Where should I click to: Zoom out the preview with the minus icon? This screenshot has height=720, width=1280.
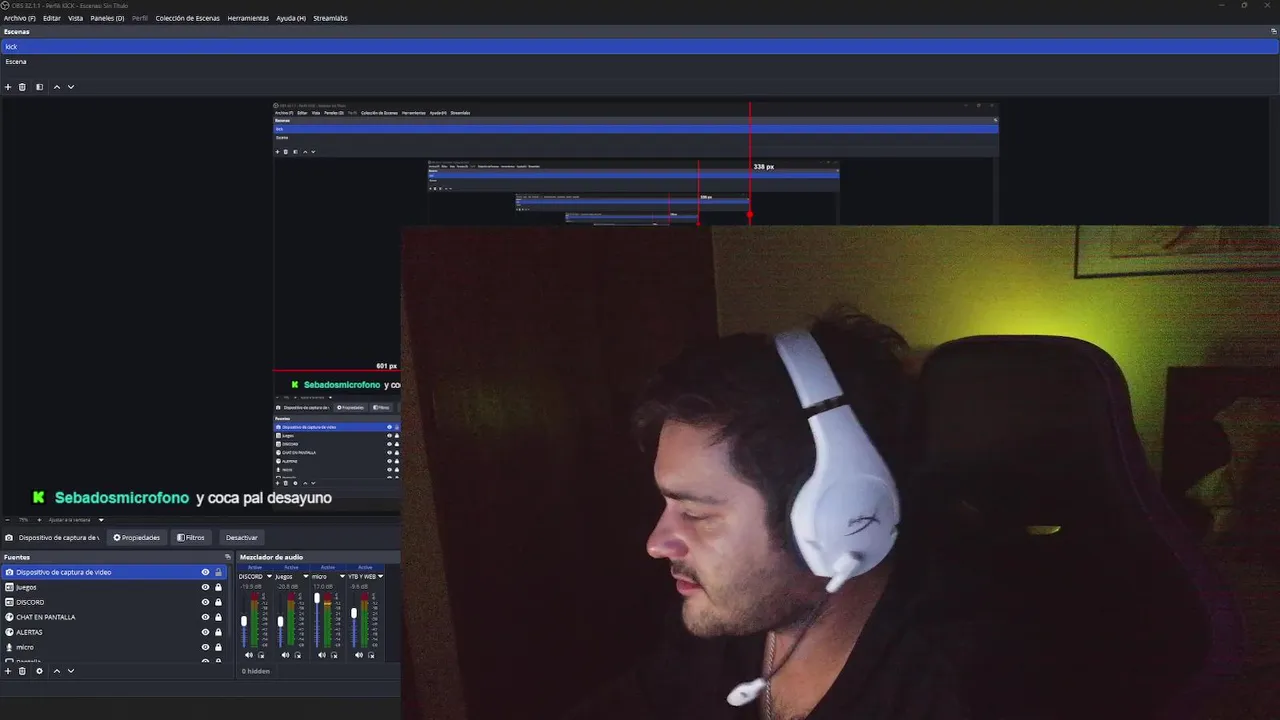8,520
